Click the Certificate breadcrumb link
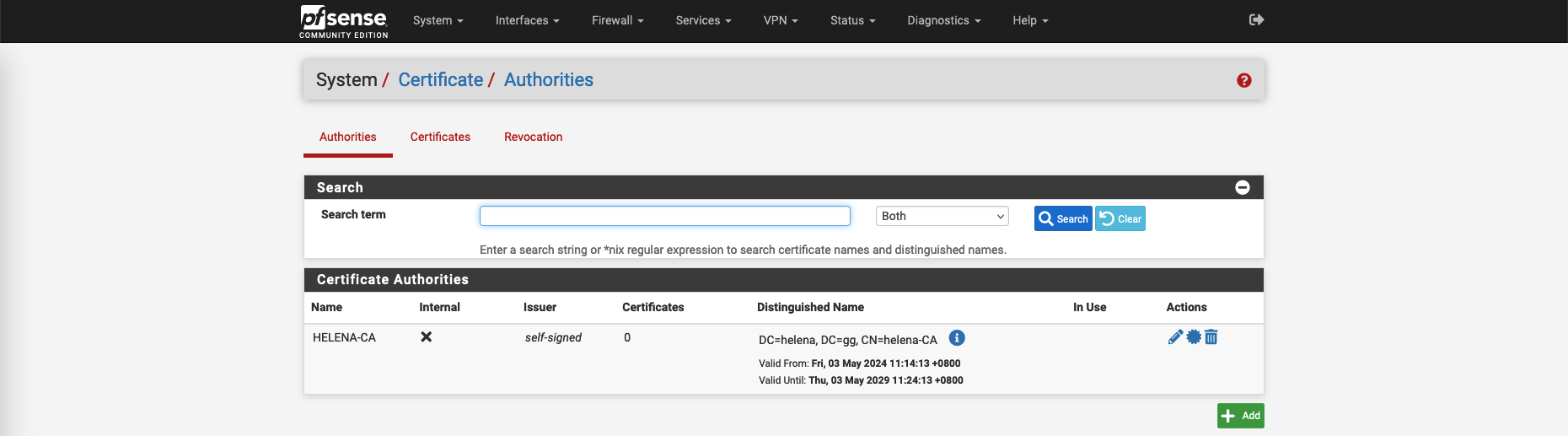 [x=440, y=80]
